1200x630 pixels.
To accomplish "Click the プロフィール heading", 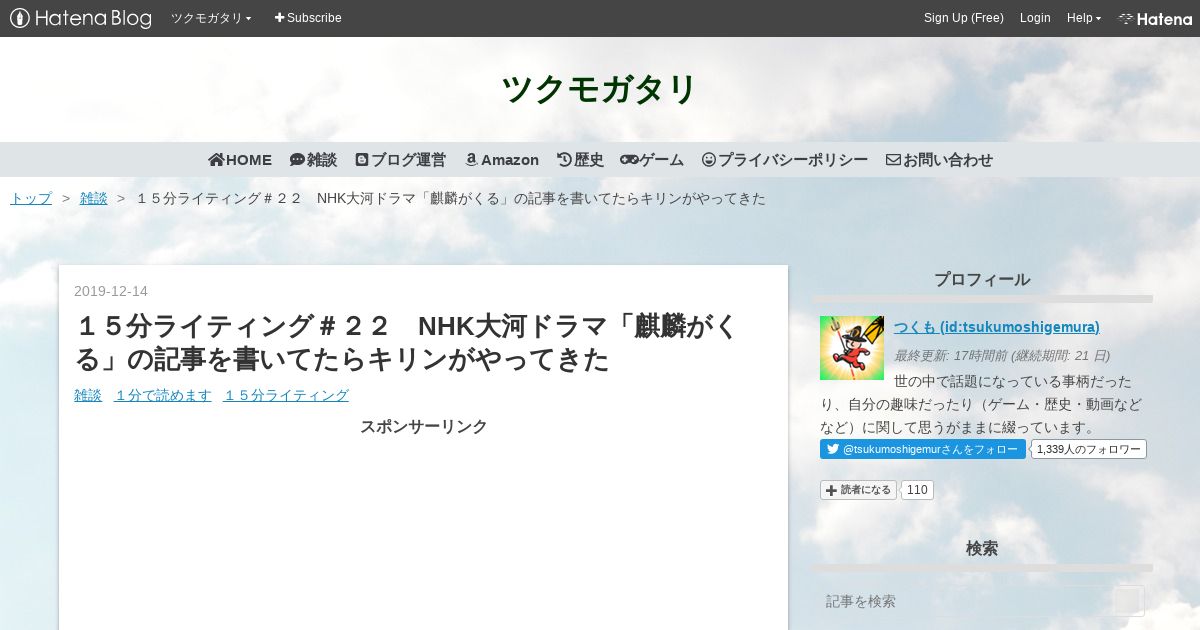I will pyautogui.click(x=982, y=280).
